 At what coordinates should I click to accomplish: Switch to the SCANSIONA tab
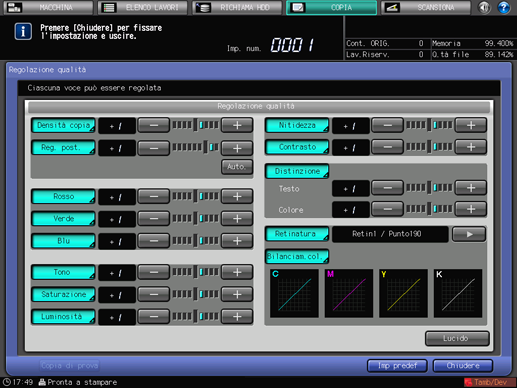coord(426,7)
